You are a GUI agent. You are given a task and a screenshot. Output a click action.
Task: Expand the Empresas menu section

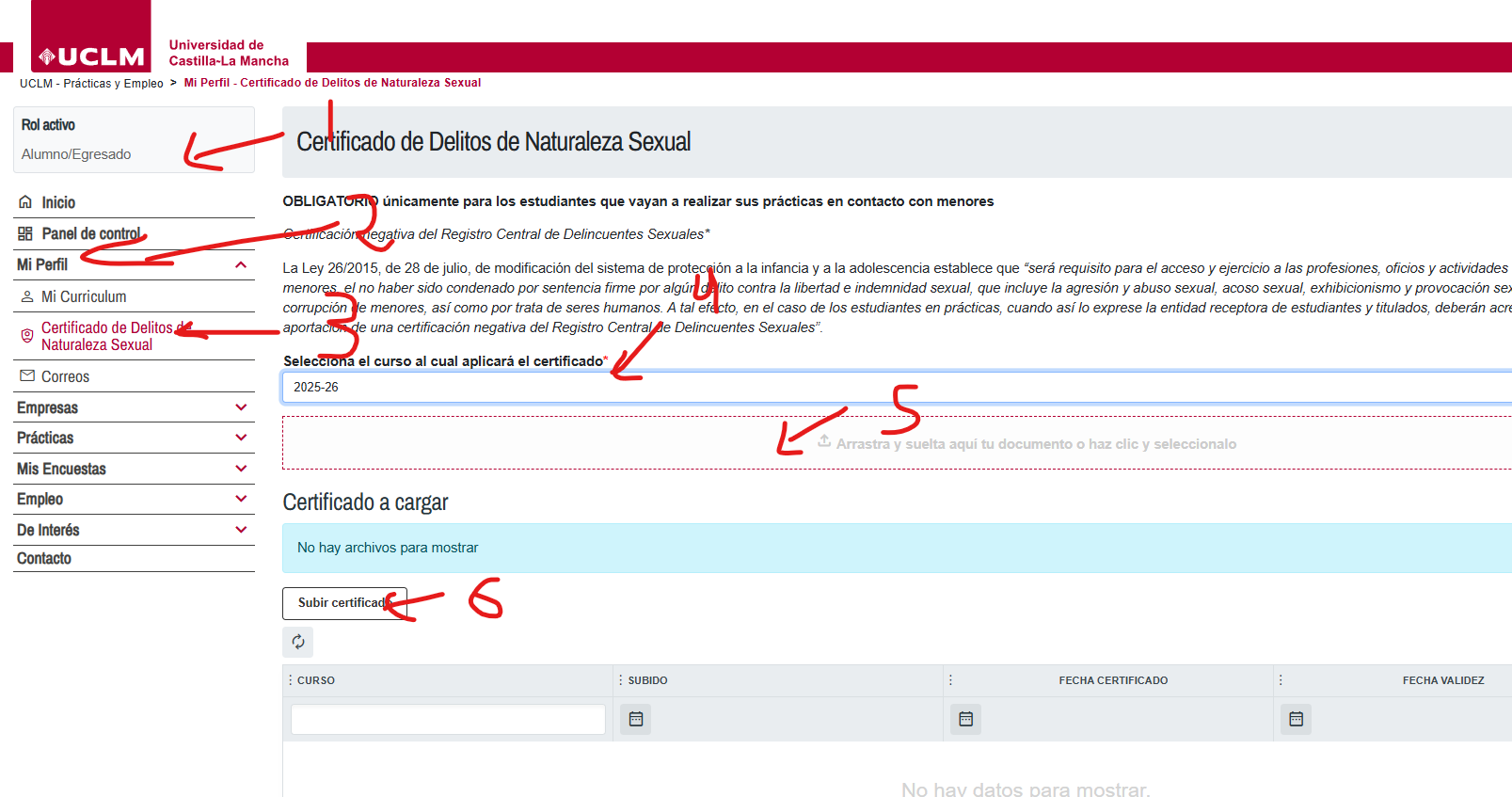point(241,407)
